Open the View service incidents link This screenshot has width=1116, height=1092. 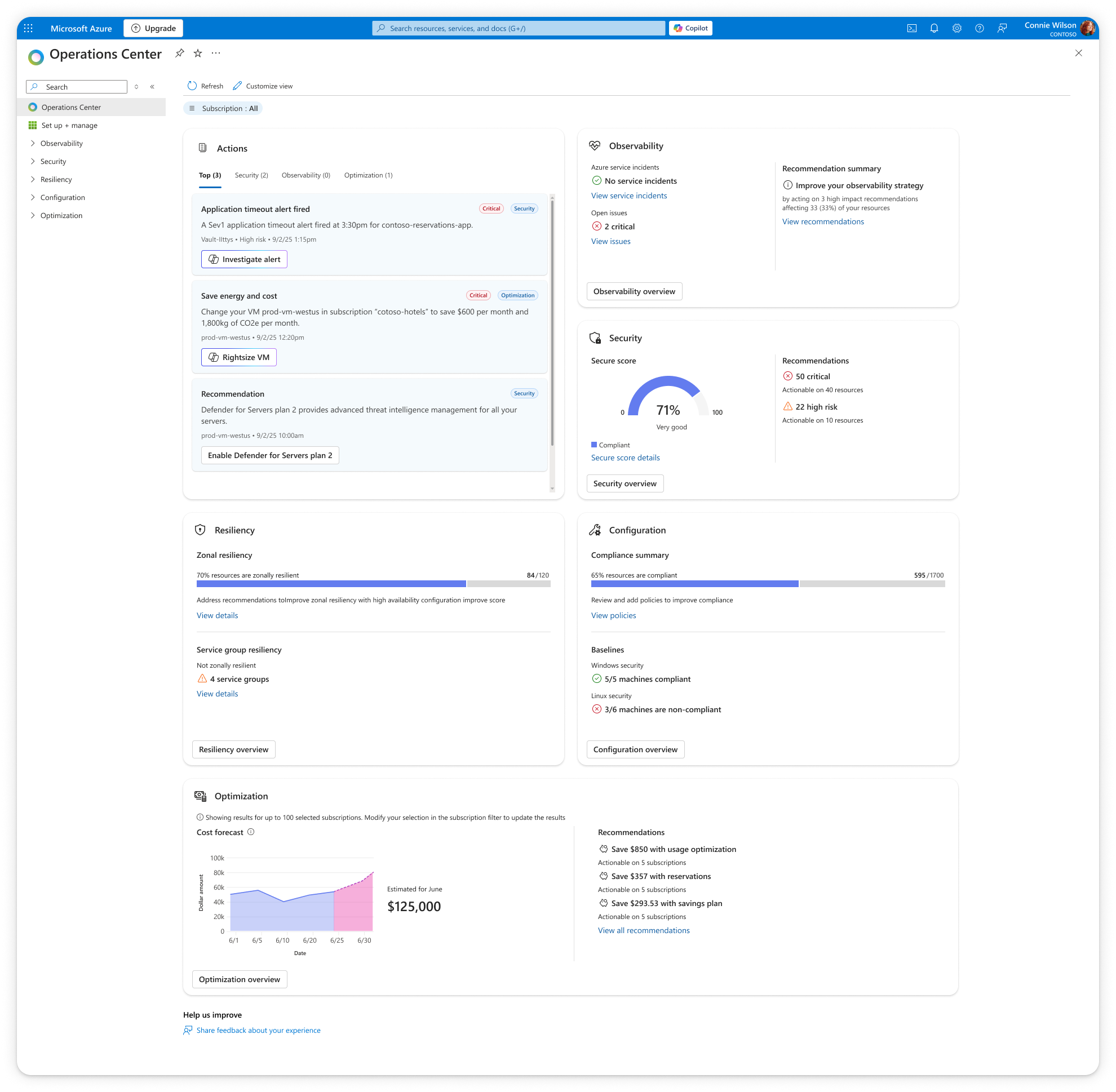[x=628, y=196]
